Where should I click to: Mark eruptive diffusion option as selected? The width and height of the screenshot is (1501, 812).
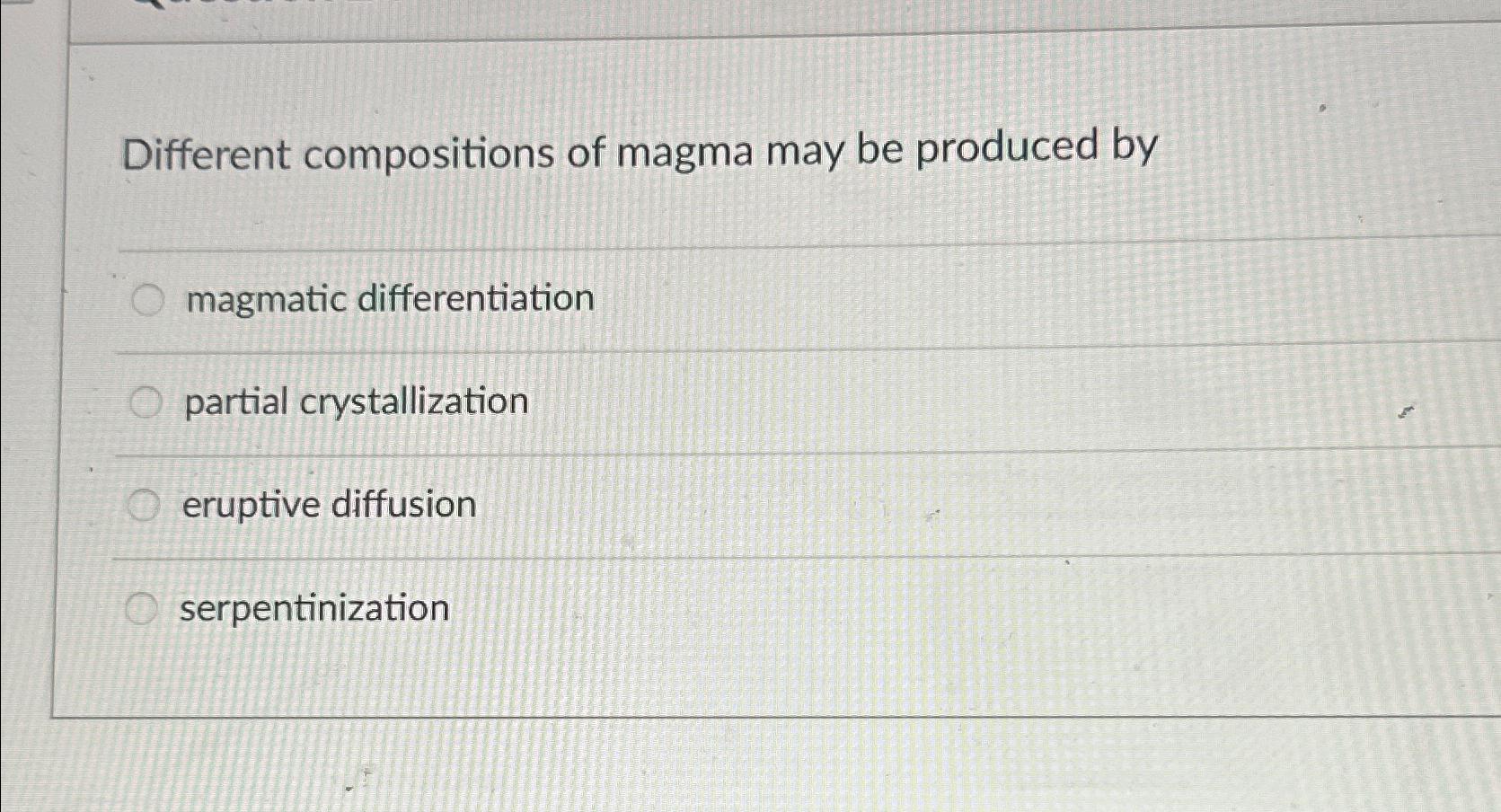tap(144, 506)
